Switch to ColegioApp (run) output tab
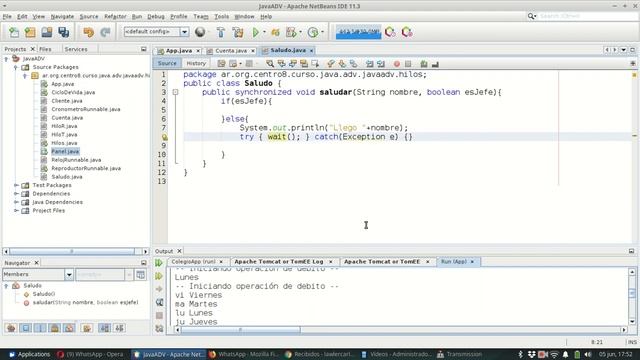The width and height of the screenshot is (640, 360). pos(193,262)
